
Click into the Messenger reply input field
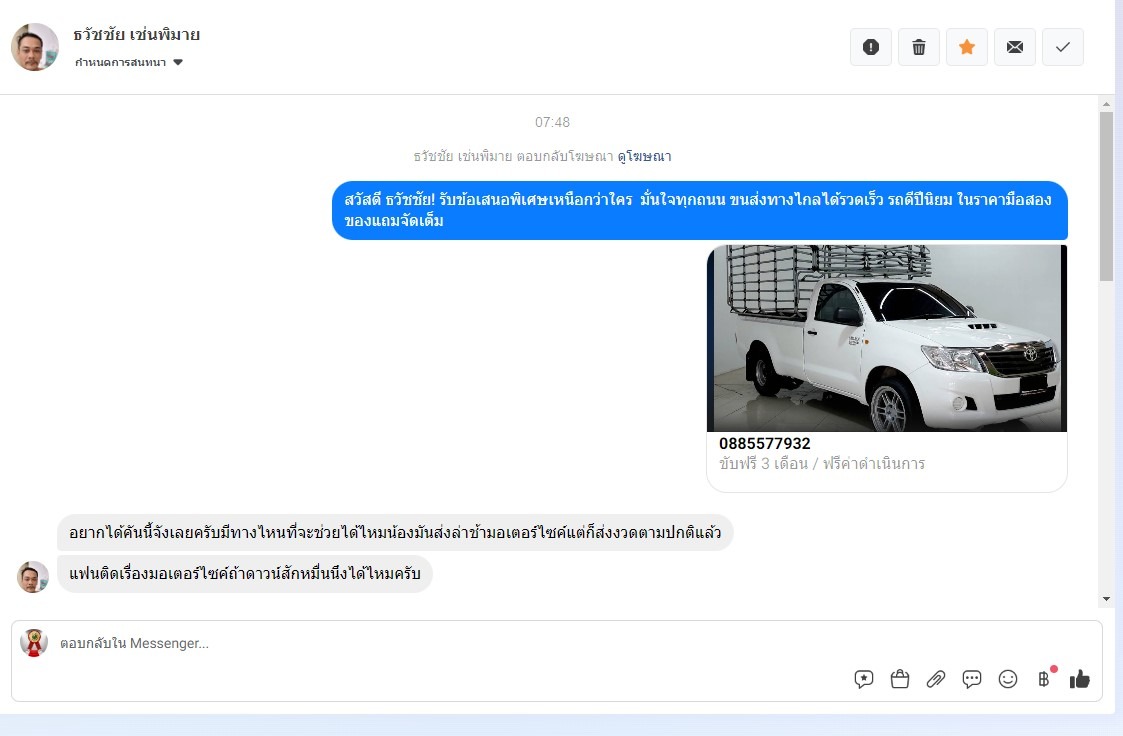pos(450,643)
